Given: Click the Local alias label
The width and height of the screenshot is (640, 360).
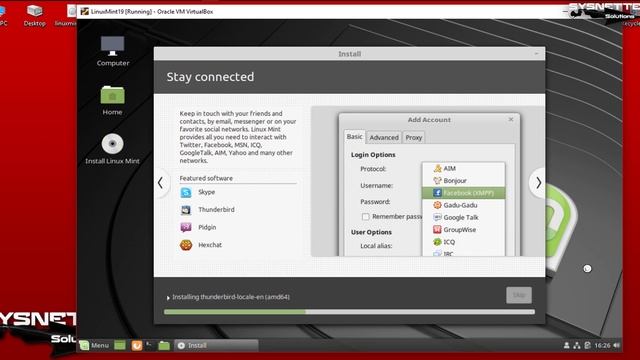Looking at the screenshot, I should (376, 246).
